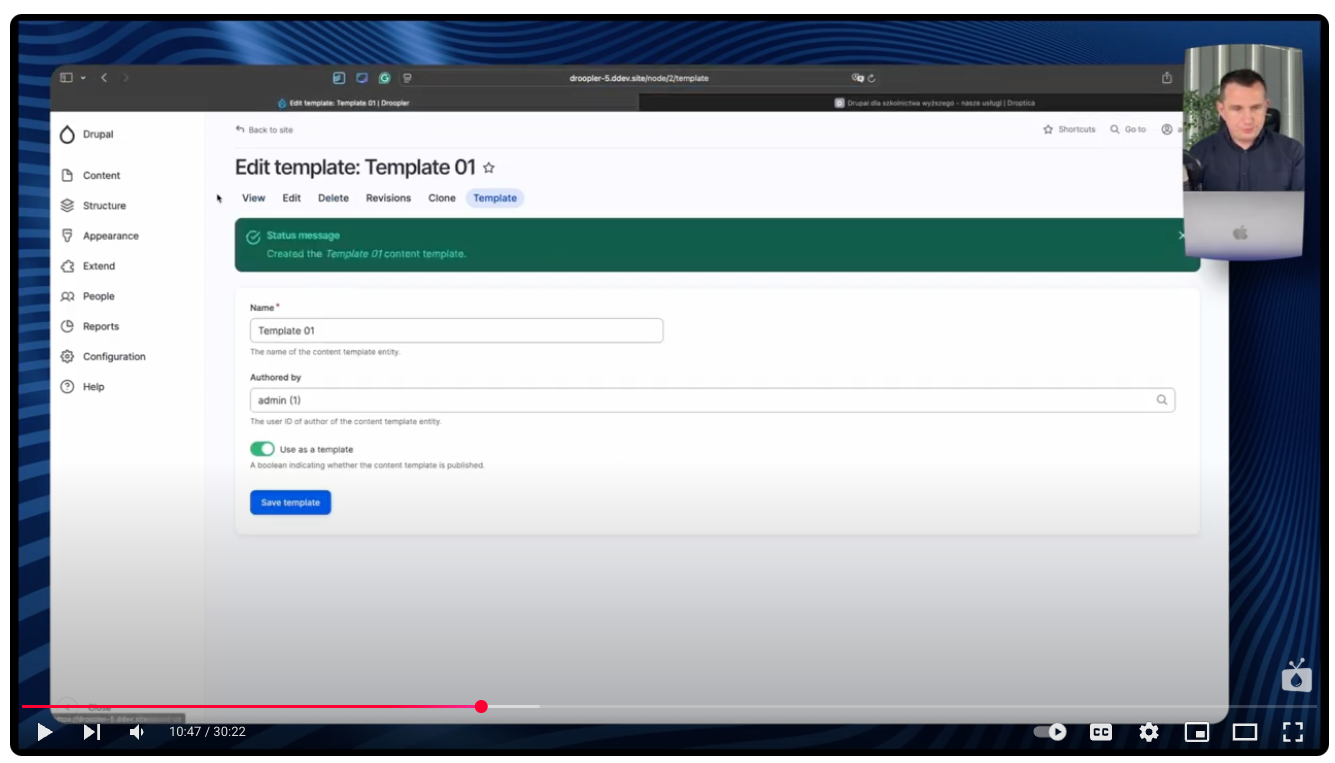The image size is (1335, 763).
Task: Skip to the next video
Action: pos(91,732)
